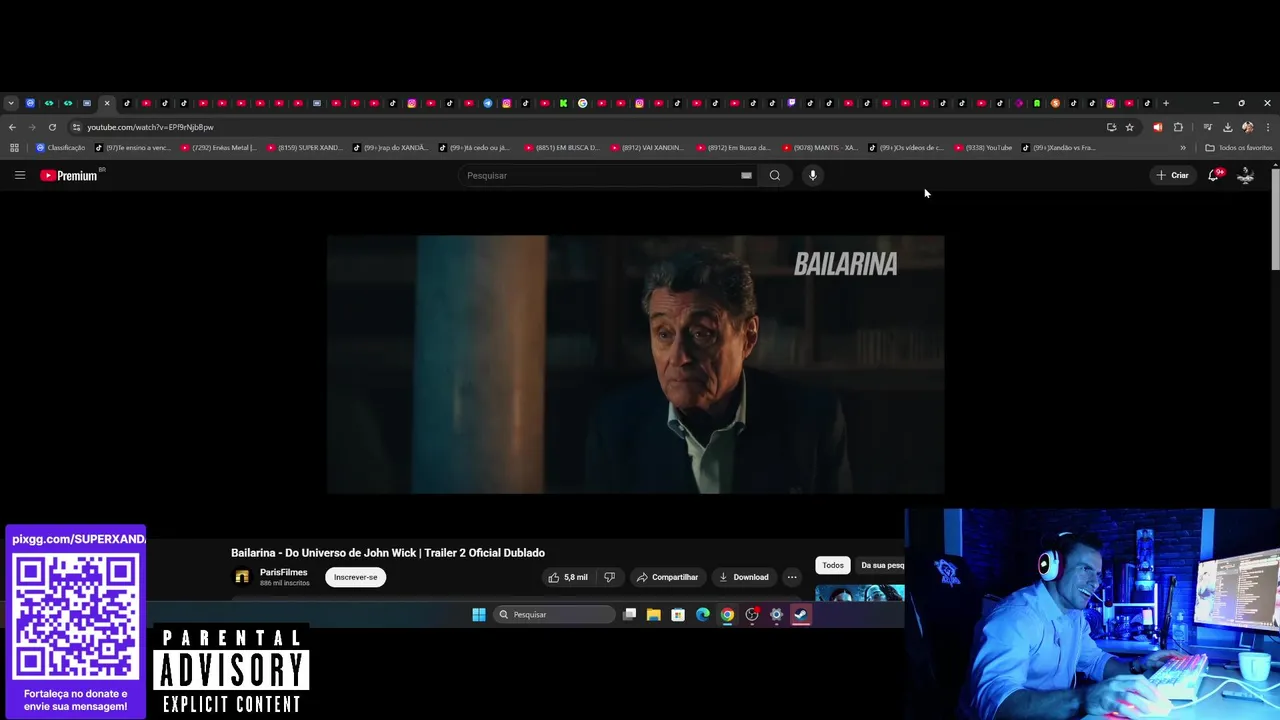Open the YouTube account avatar menu
This screenshot has width=1280, height=720.
(1245, 175)
